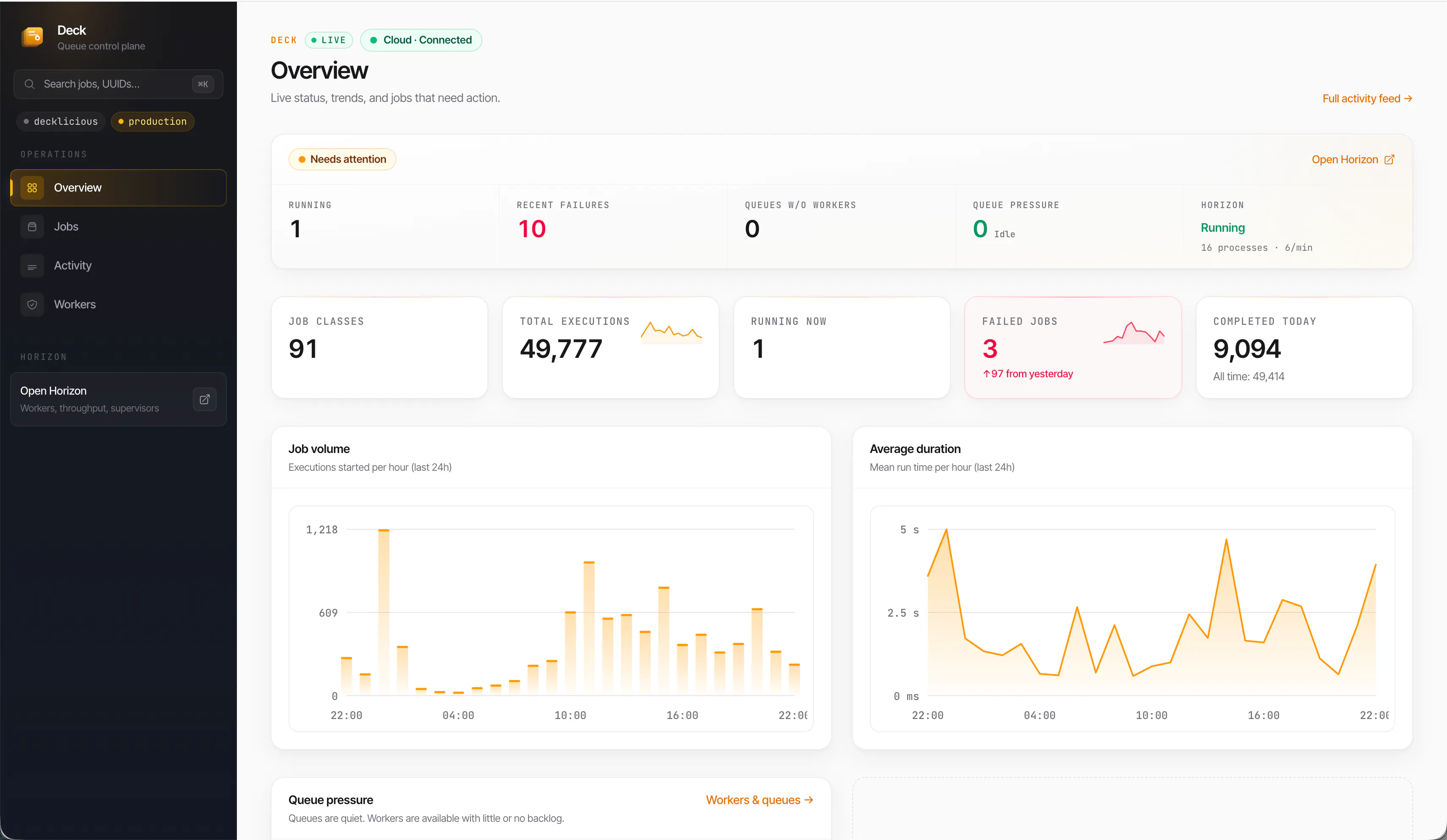Open the Job Classes 91 card
This screenshot has width=1447, height=840.
tap(380, 347)
